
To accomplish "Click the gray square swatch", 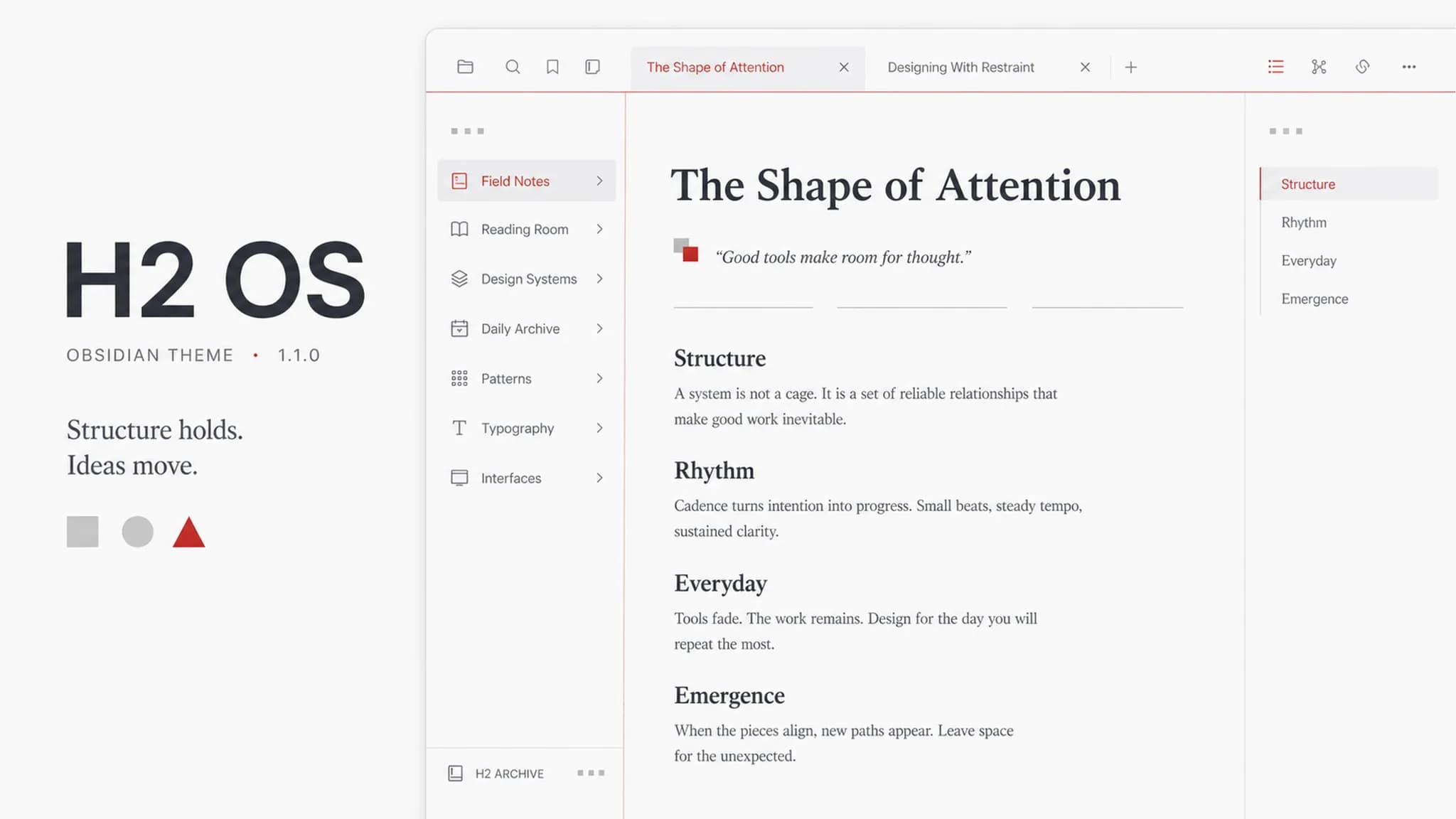I will [x=82, y=532].
